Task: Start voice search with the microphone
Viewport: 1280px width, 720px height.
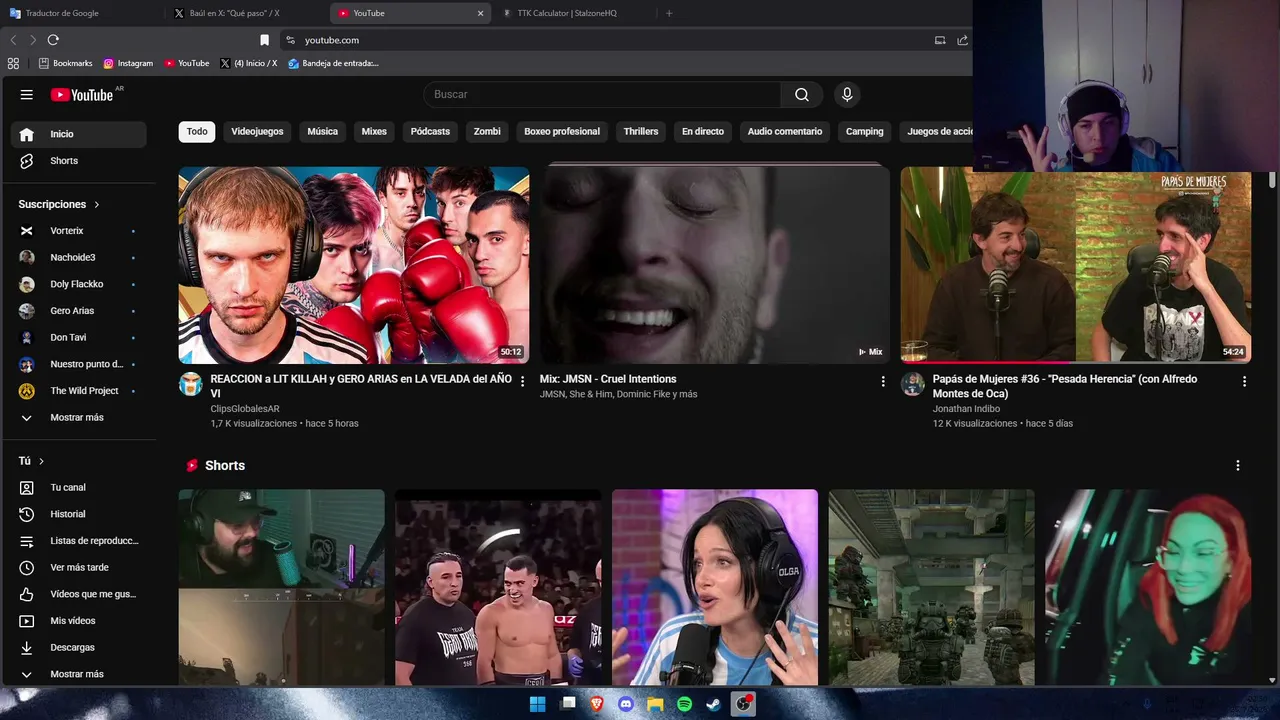Action: pyautogui.click(x=847, y=95)
